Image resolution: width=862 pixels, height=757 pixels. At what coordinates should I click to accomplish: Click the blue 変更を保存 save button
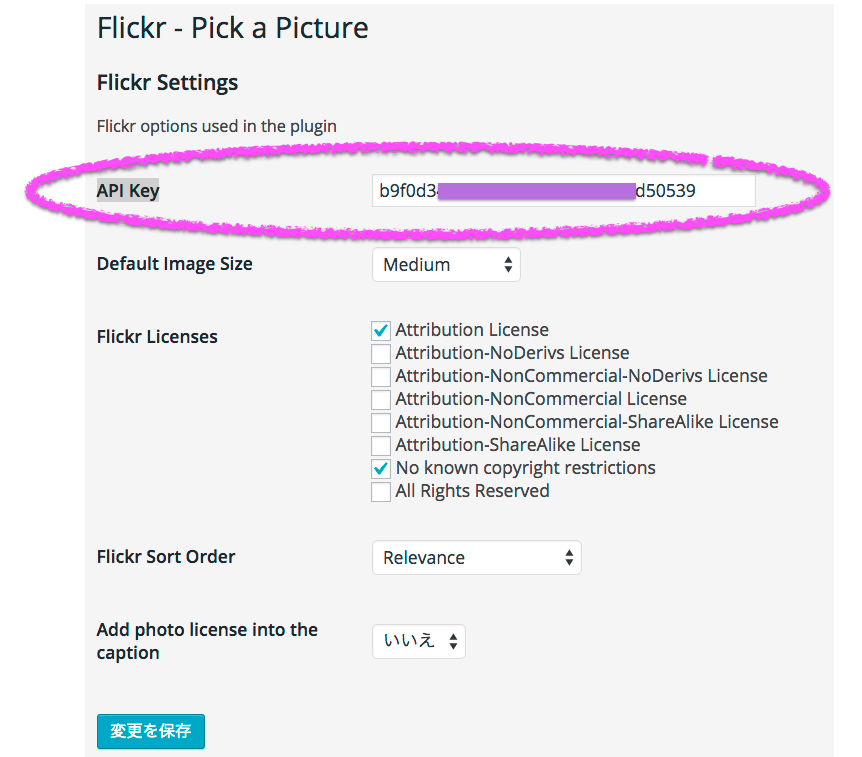click(x=151, y=731)
